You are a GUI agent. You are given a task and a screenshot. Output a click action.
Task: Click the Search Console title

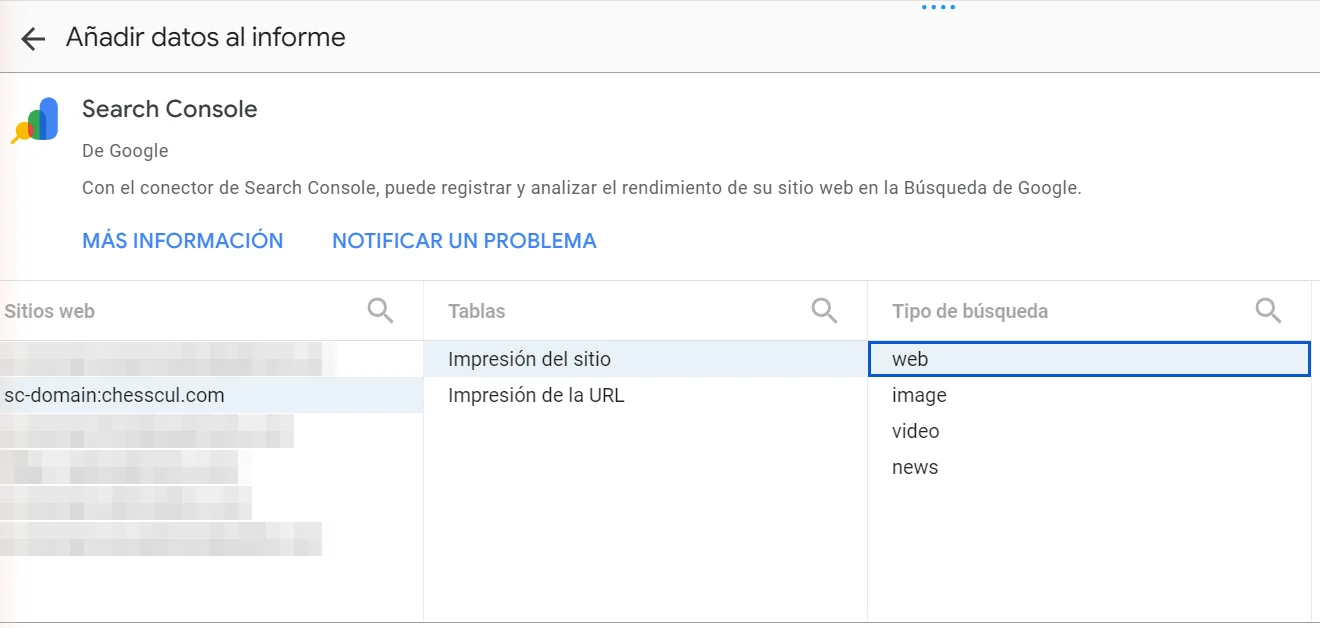170,109
